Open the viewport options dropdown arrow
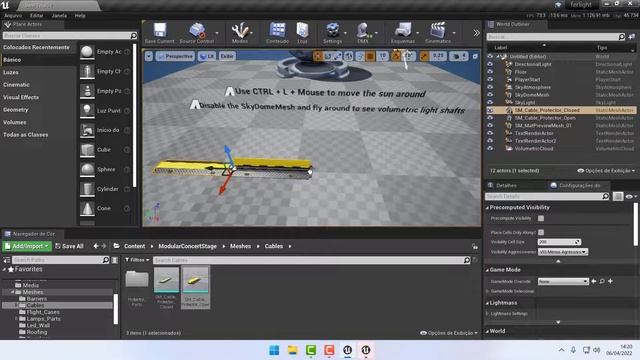The height and width of the screenshot is (360, 640). click(x=149, y=56)
